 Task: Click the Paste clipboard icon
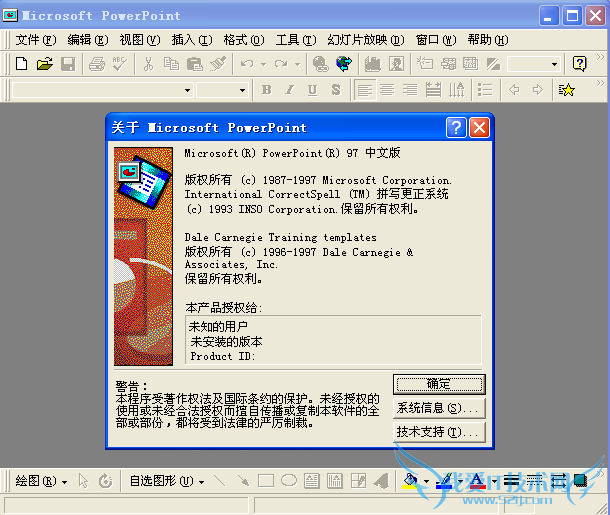click(195, 64)
